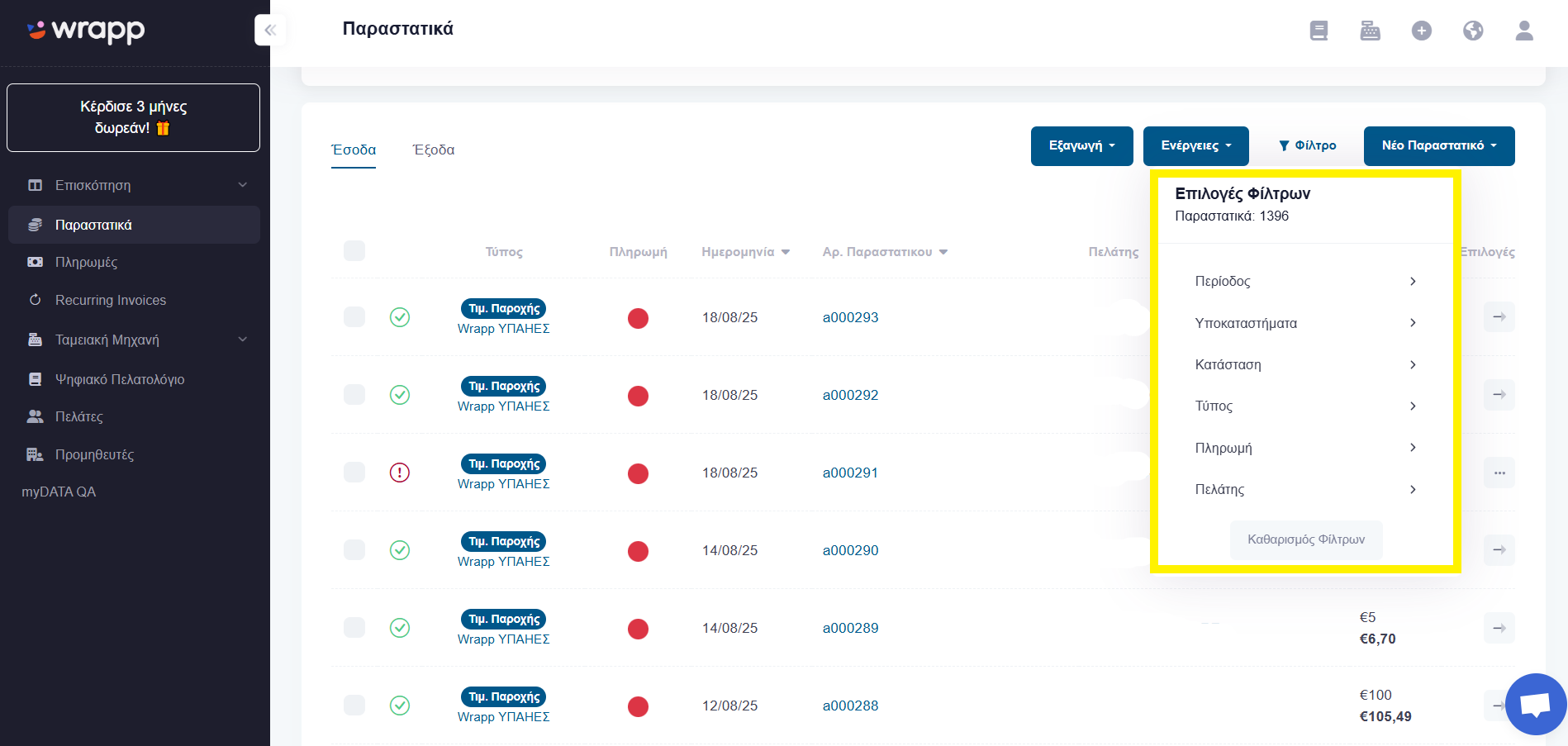1568x746 pixels.
Task: Click the cash register icon in header
Action: 1370,31
